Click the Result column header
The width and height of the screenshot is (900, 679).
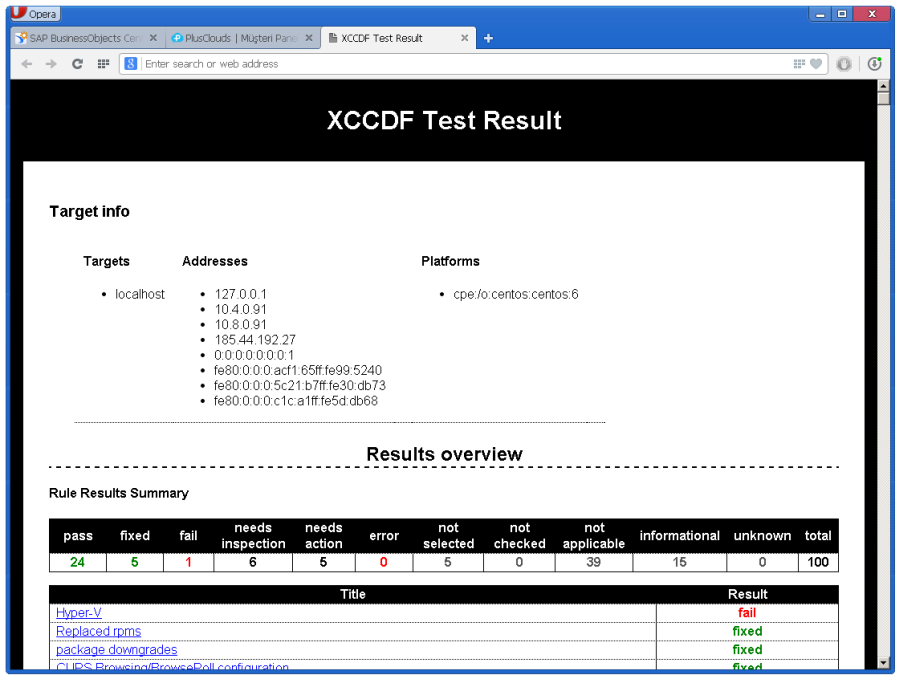pyautogui.click(x=747, y=595)
